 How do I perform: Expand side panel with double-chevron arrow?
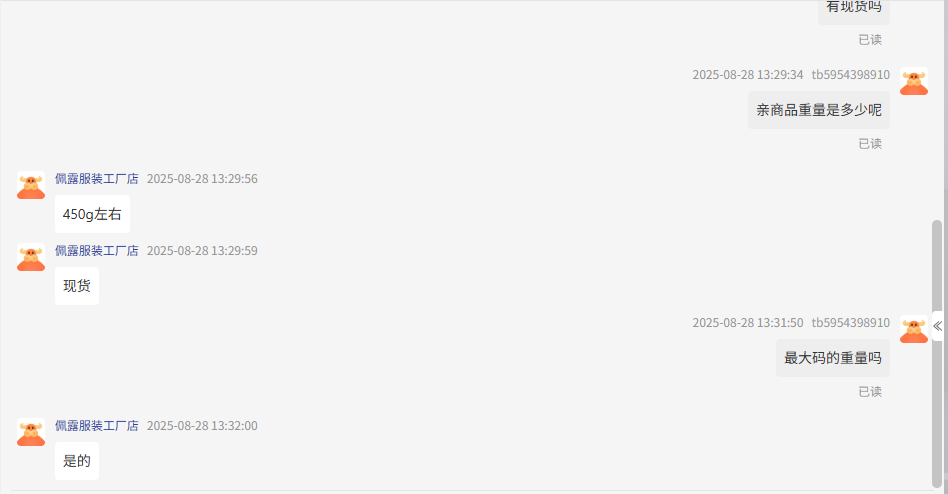937,327
